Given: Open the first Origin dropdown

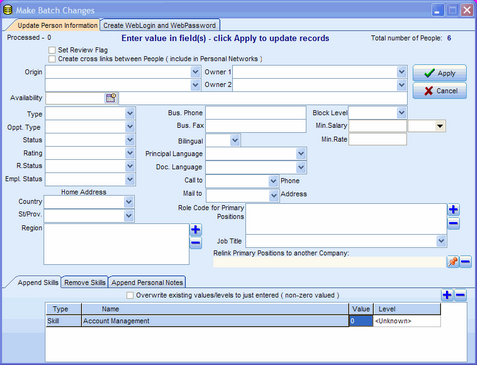Looking at the screenshot, I should pyautogui.click(x=195, y=72).
